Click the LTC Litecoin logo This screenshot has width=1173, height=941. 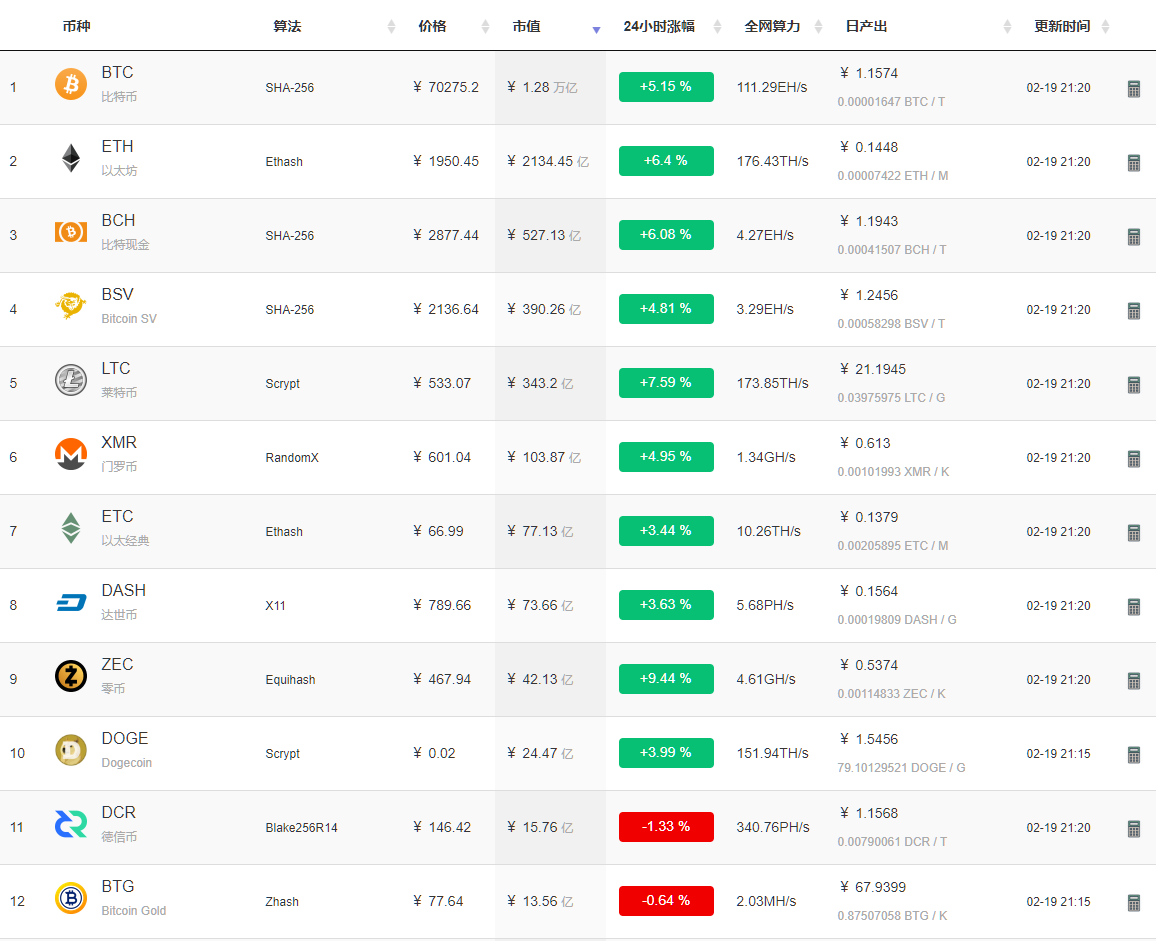71,380
